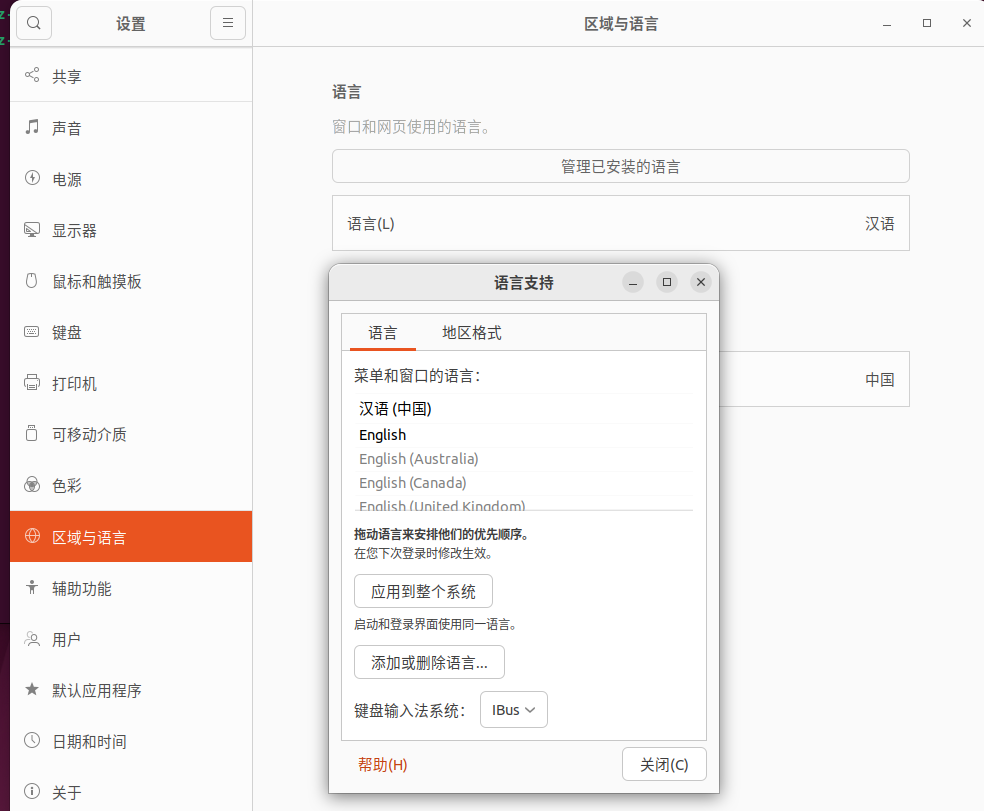
Task: Click the monitor icon beside 显示器
Action: click(x=32, y=229)
